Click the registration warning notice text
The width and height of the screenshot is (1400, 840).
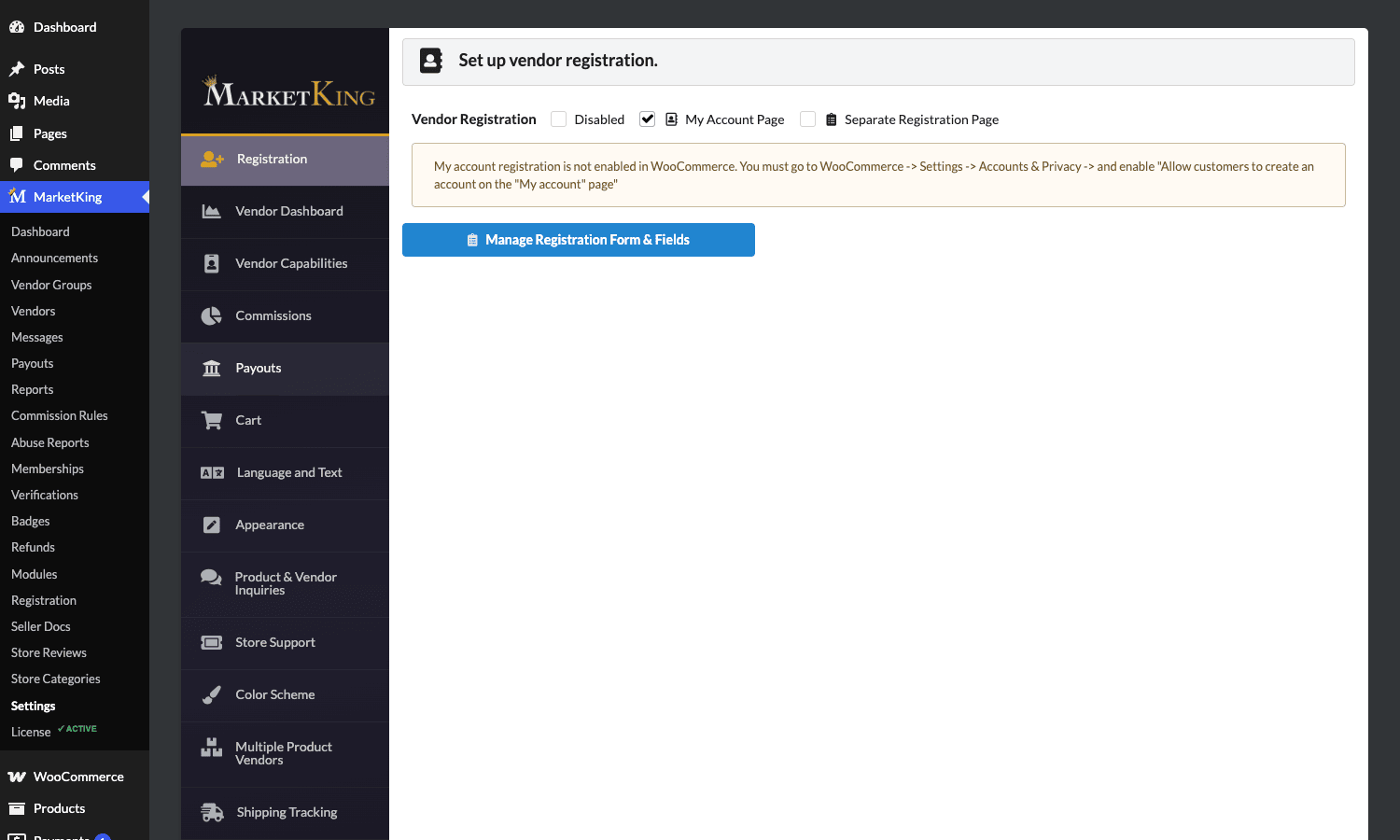tap(874, 175)
